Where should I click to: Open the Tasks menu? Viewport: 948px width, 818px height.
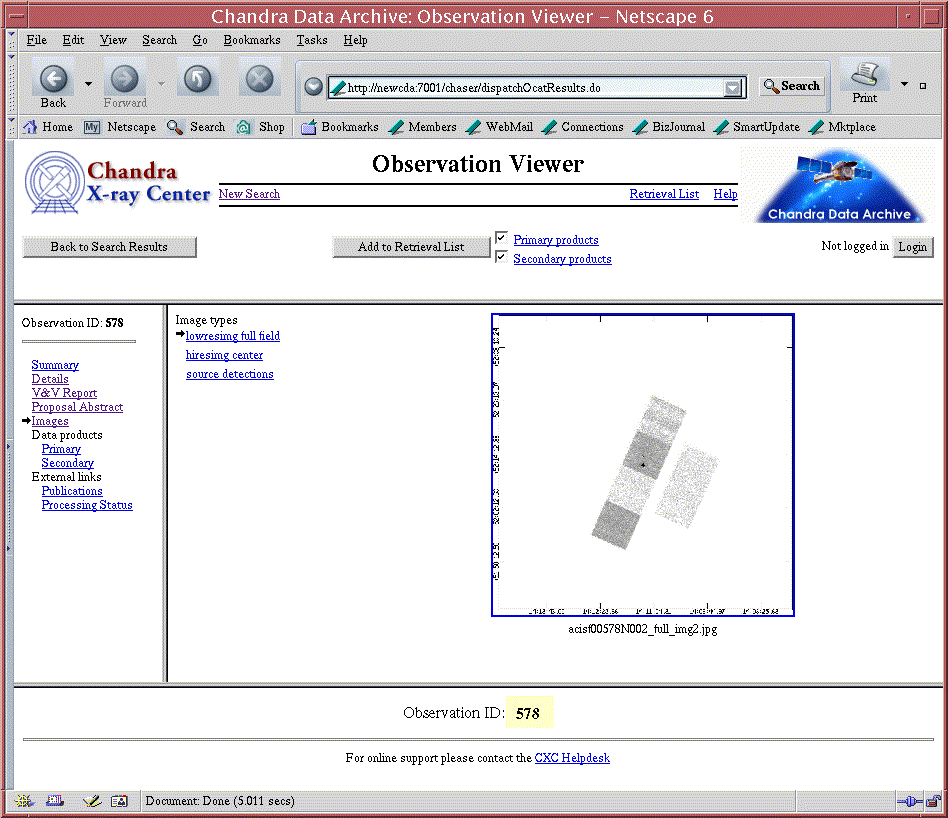(311, 40)
